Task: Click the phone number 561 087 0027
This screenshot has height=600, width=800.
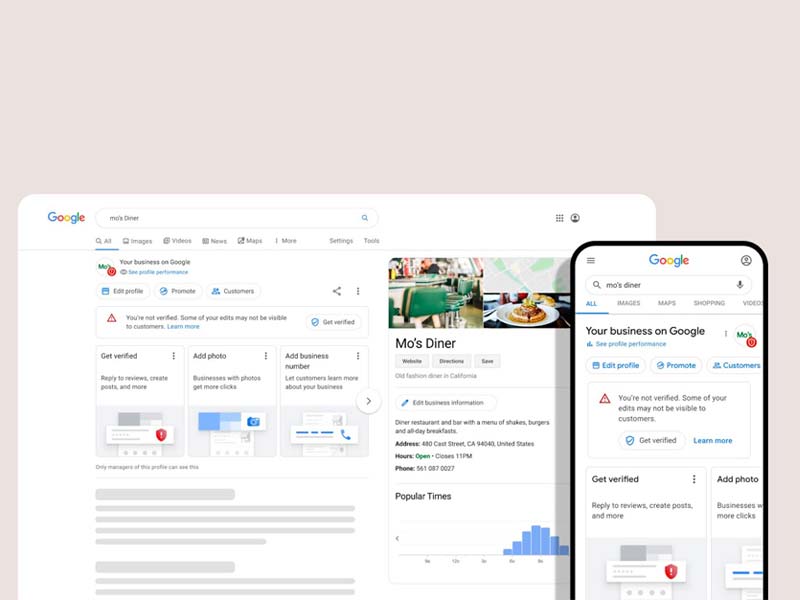Action: click(435, 468)
